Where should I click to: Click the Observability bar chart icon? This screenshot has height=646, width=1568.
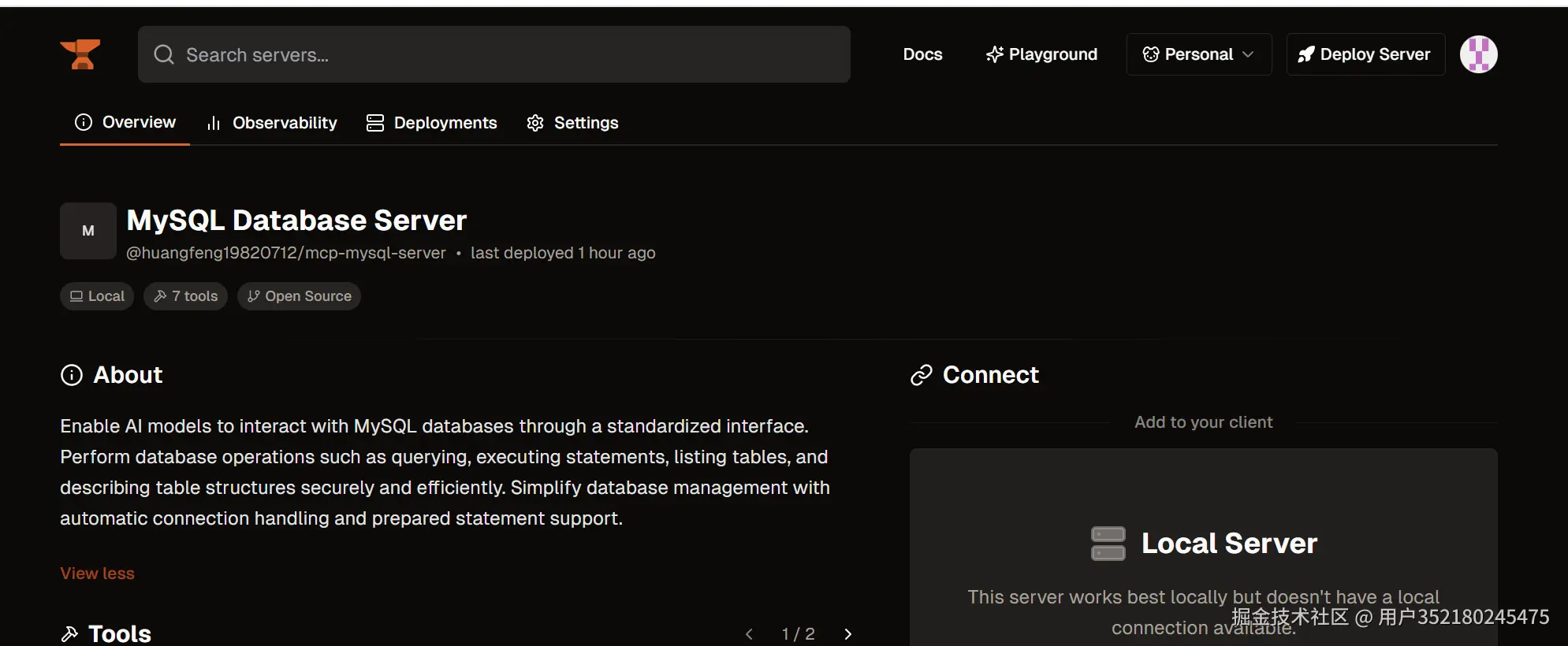tap(214, 123)
